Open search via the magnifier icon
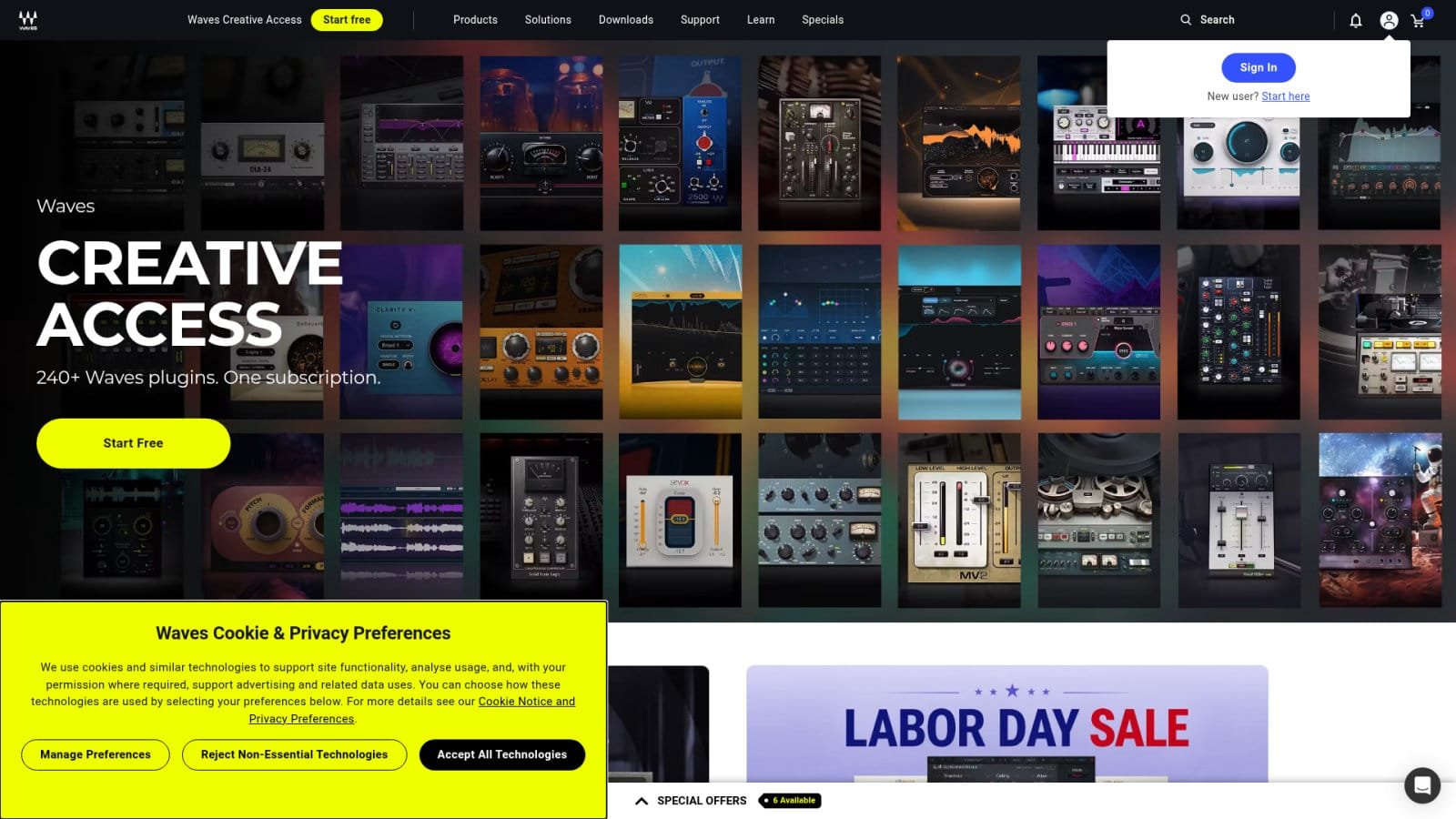The image size is (1456, 819). 1186,20
